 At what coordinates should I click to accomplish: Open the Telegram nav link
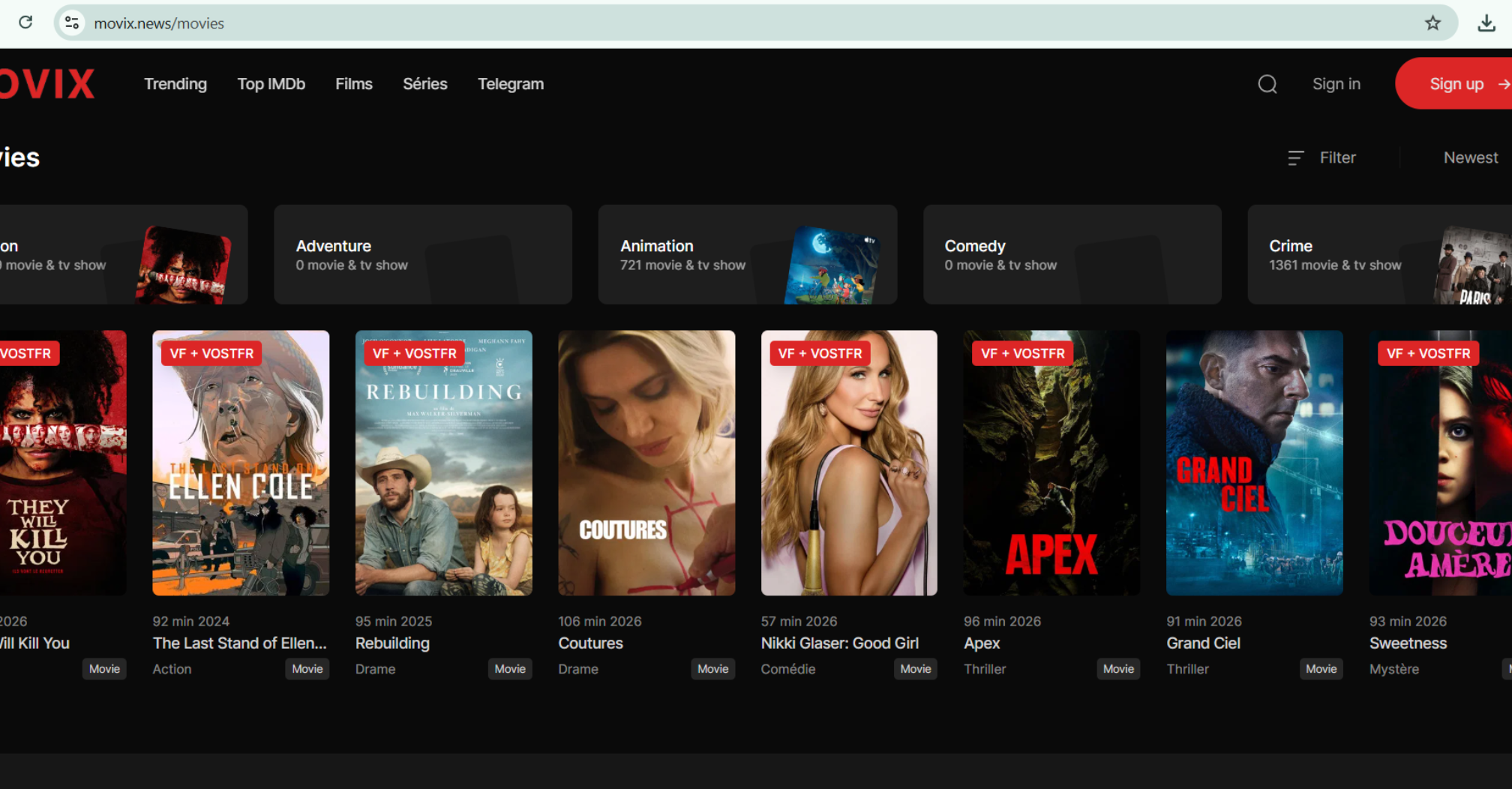[x=510, y=84]
